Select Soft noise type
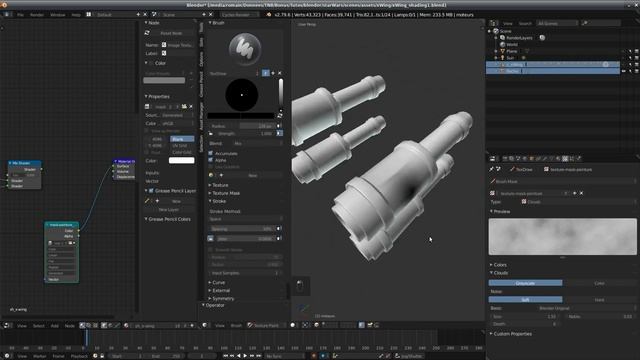Image resolution: width=640 pixels, height=360 pixels. tap(525, 300)
